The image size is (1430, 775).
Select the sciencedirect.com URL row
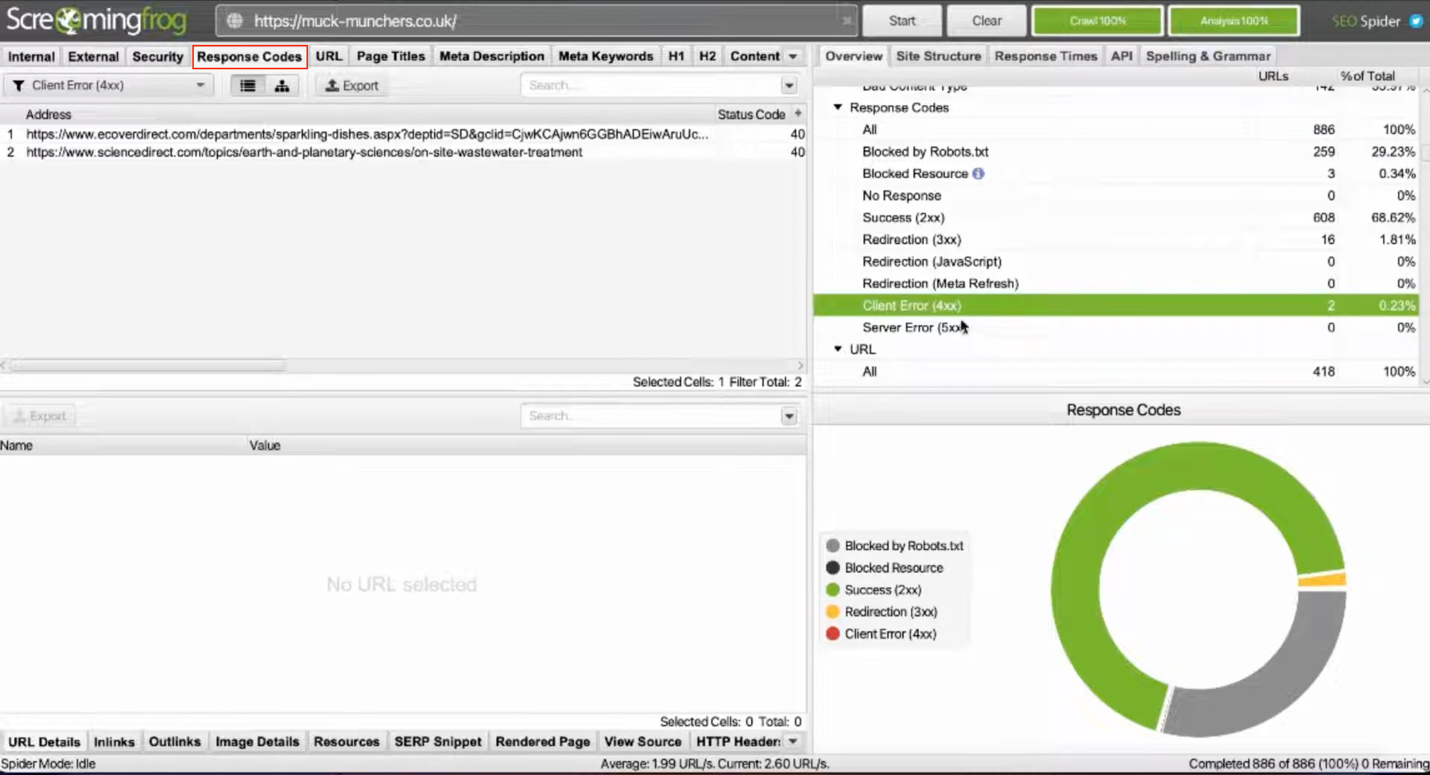click(x=403, y=152)
